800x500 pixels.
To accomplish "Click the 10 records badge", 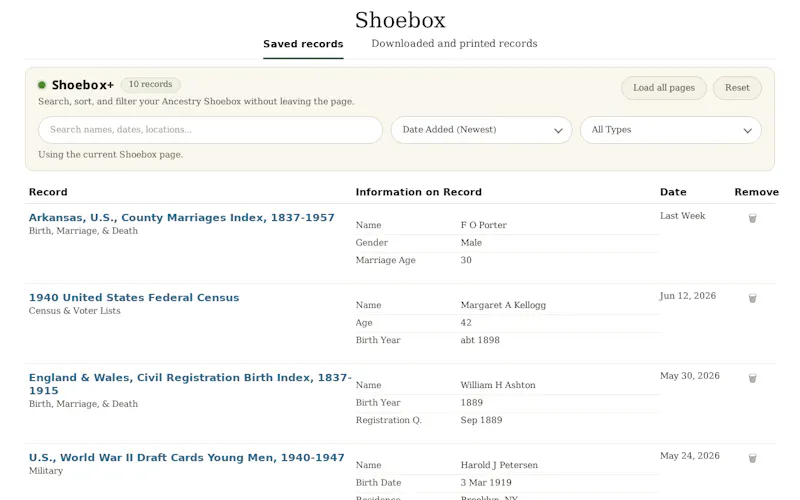I will coord(151,85).
